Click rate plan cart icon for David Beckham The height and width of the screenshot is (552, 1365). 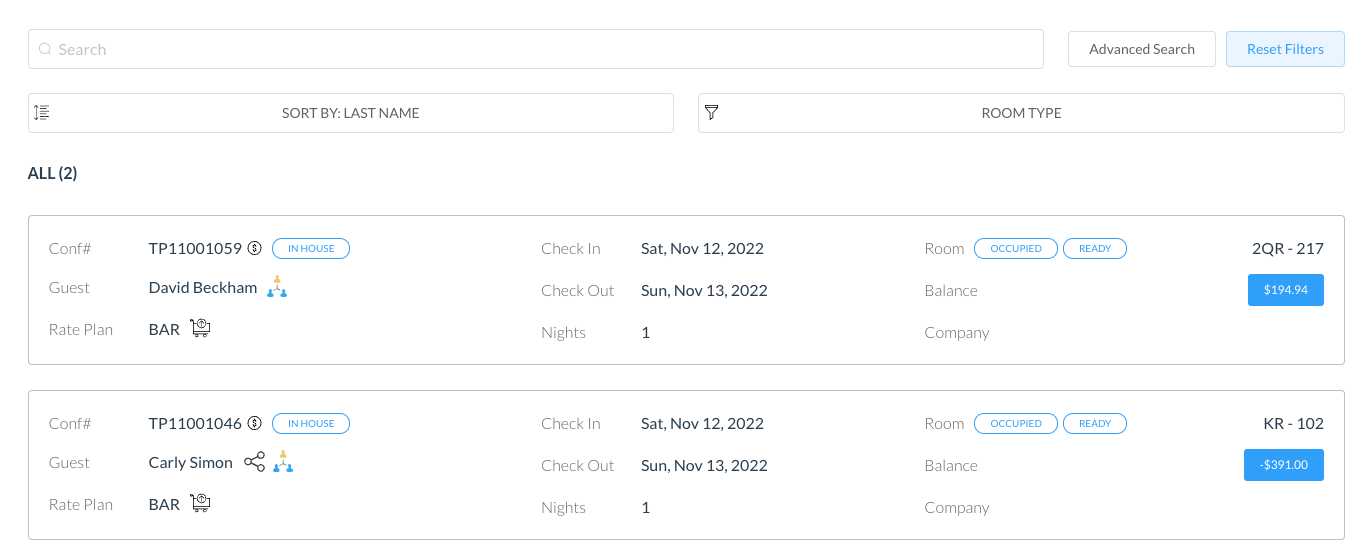pyautogui.click(x=200, y=329)
